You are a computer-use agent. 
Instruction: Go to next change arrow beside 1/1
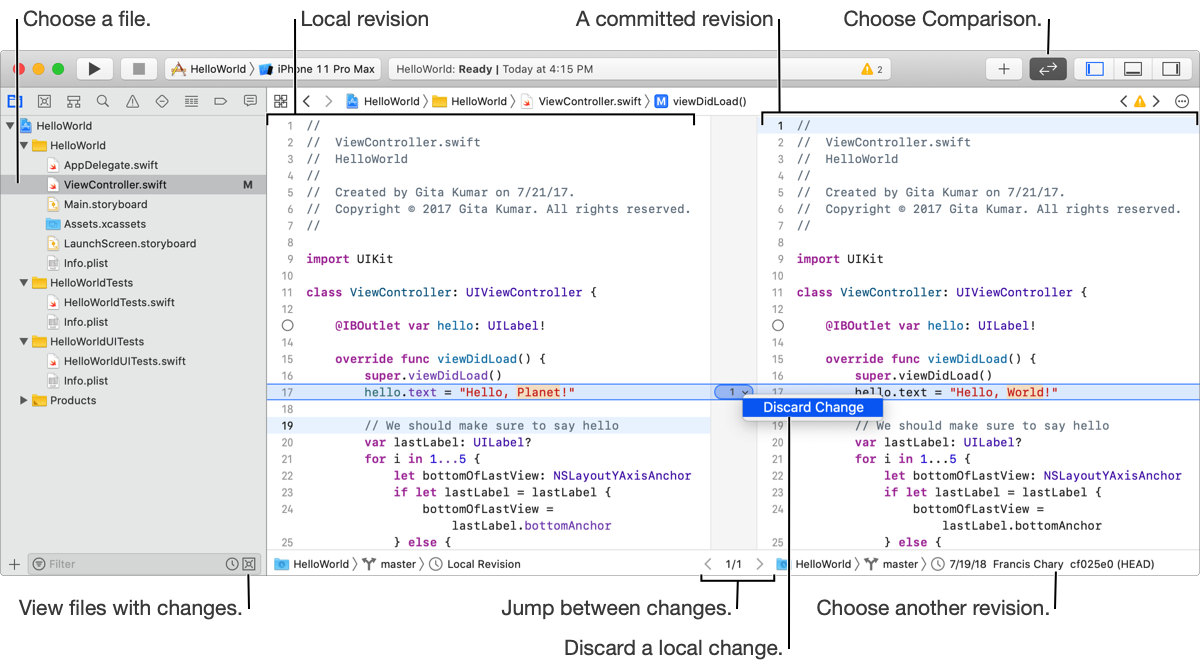click(759, 564)
